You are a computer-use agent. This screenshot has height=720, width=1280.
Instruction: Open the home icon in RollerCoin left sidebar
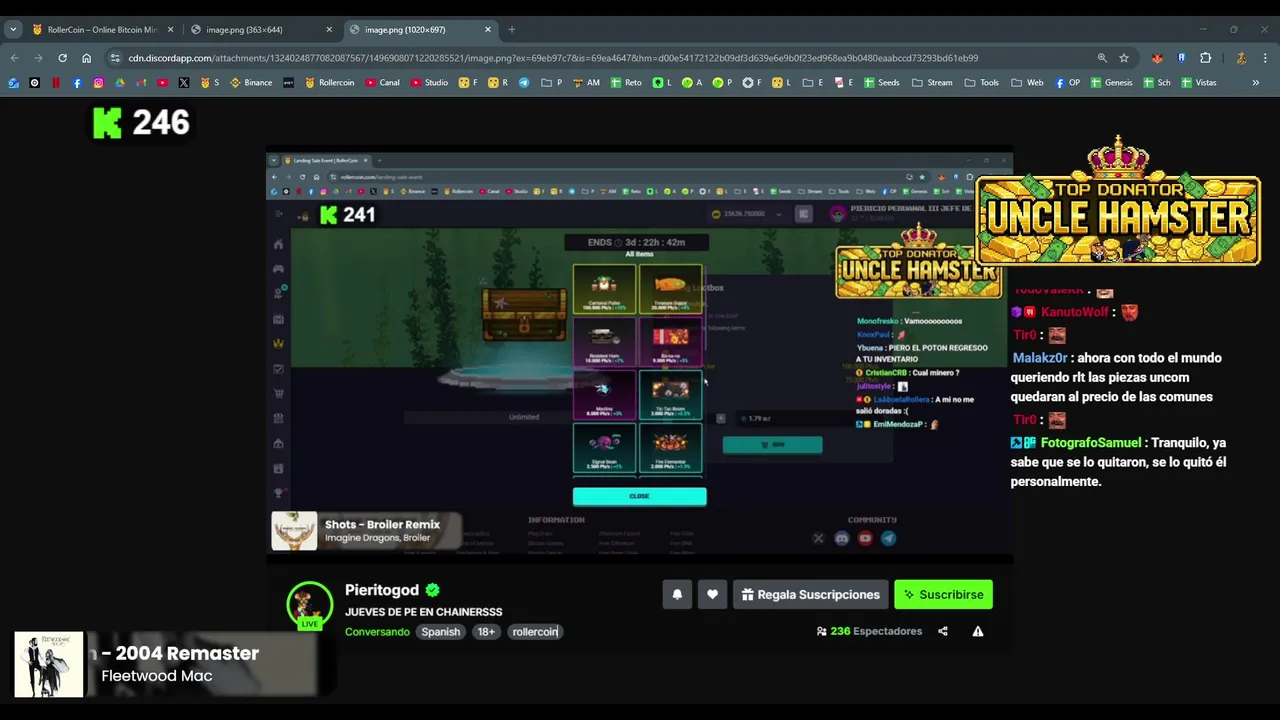(278, 244)
